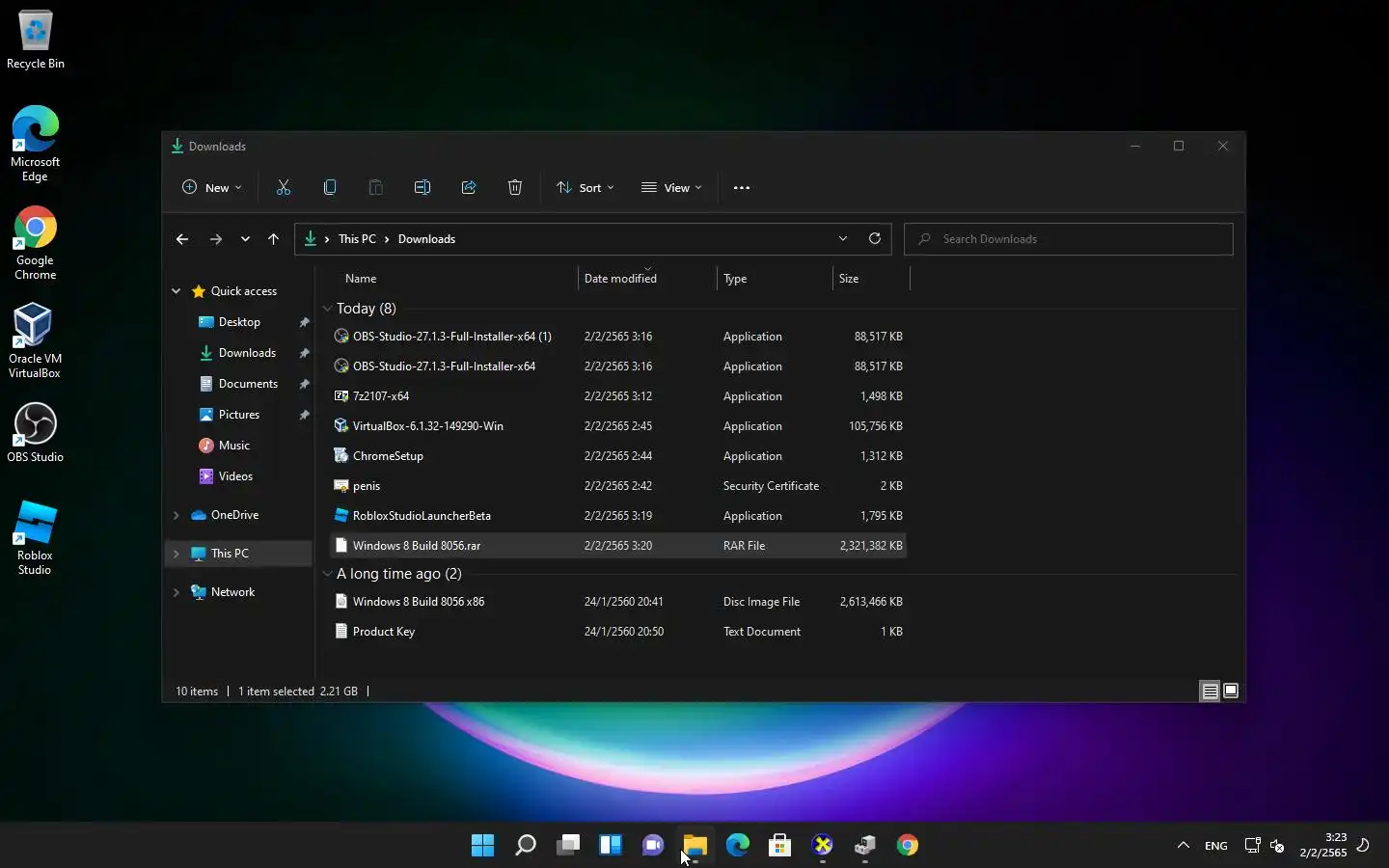This screenshot has height=868, width=1389.
Task: Open the Windows Start button
Action: click(483, 846)
